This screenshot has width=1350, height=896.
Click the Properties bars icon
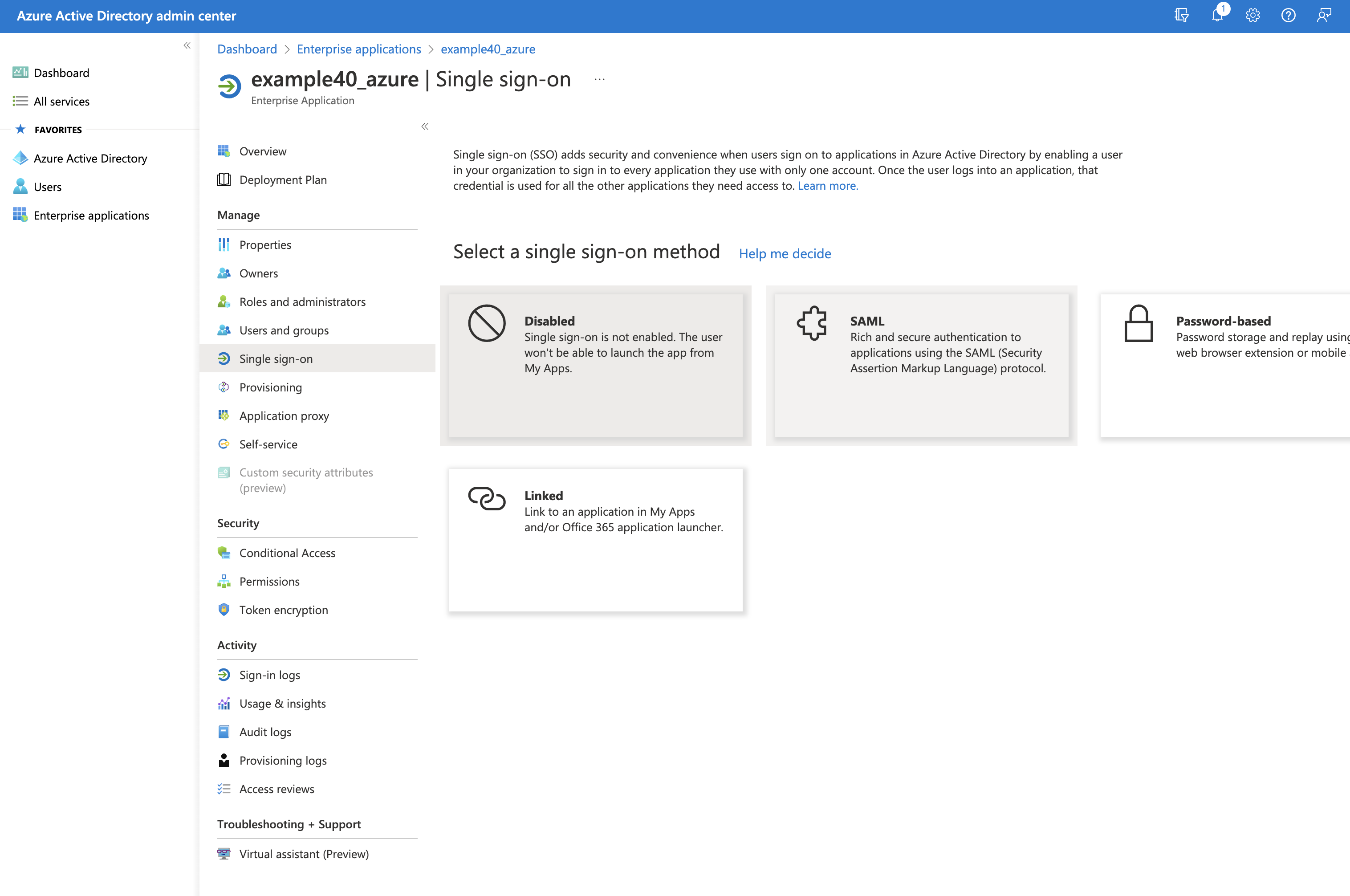click(x=224, y=244)
